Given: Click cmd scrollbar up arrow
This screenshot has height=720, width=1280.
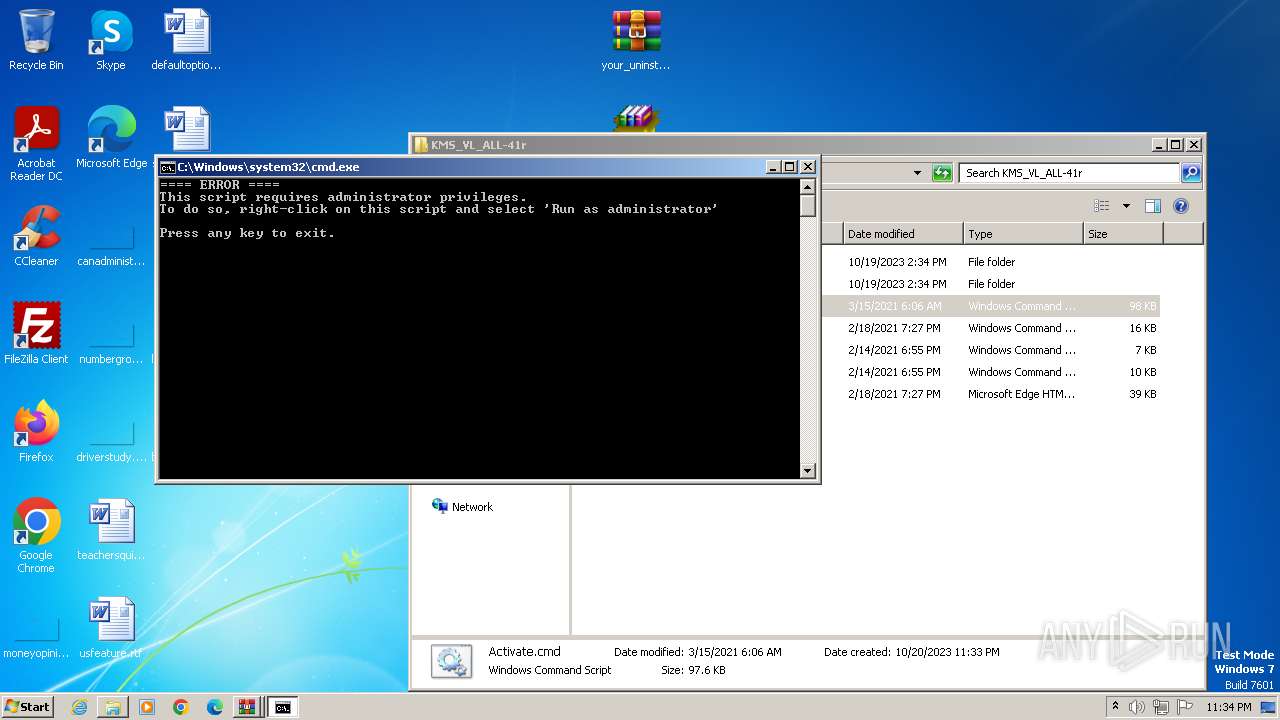Looking at the screenshot, I should click(x=808, y=186).
